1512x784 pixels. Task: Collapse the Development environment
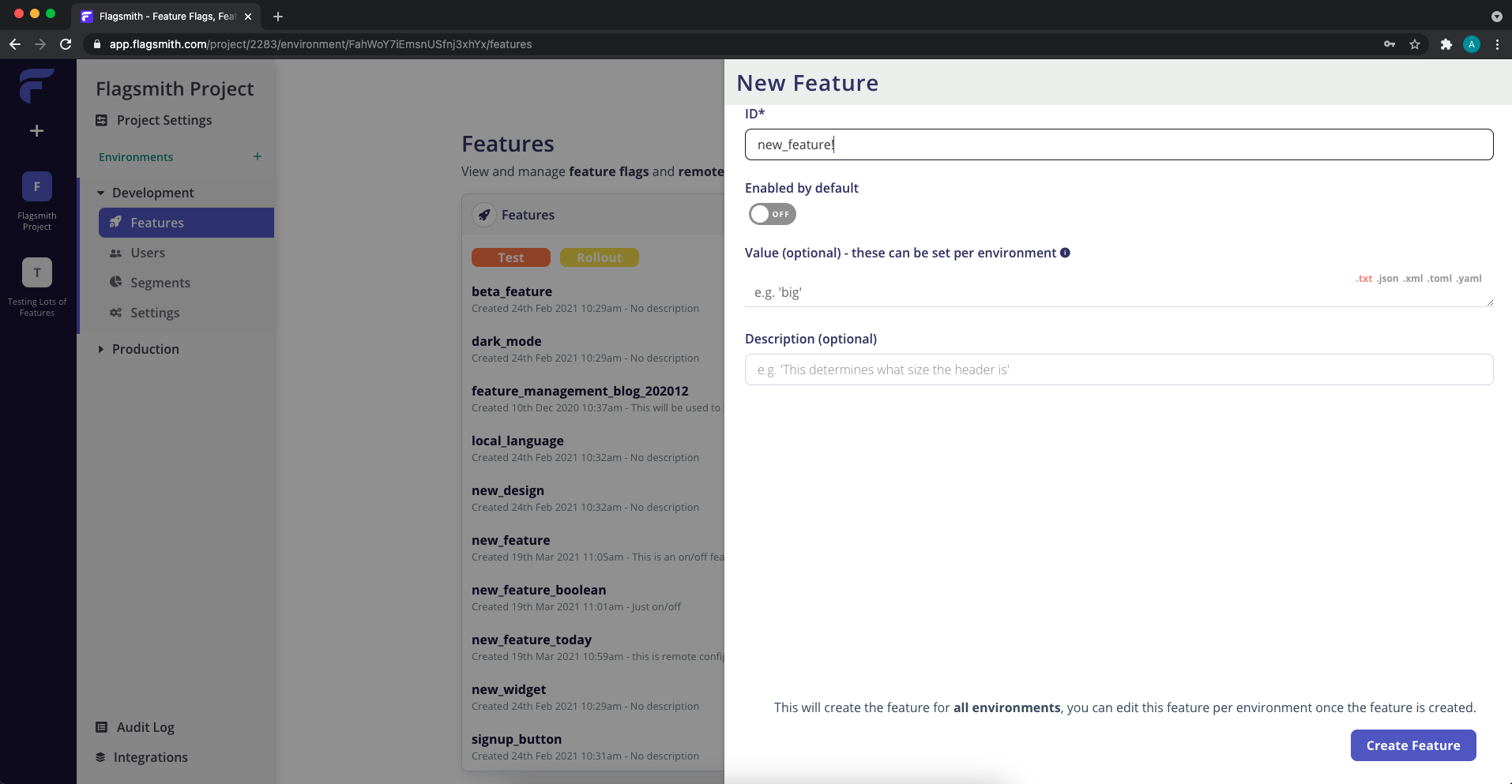[x=100, y=193]
